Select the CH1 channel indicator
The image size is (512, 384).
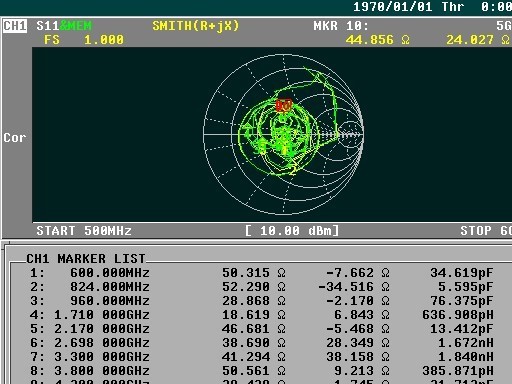[x=15, y=26]
